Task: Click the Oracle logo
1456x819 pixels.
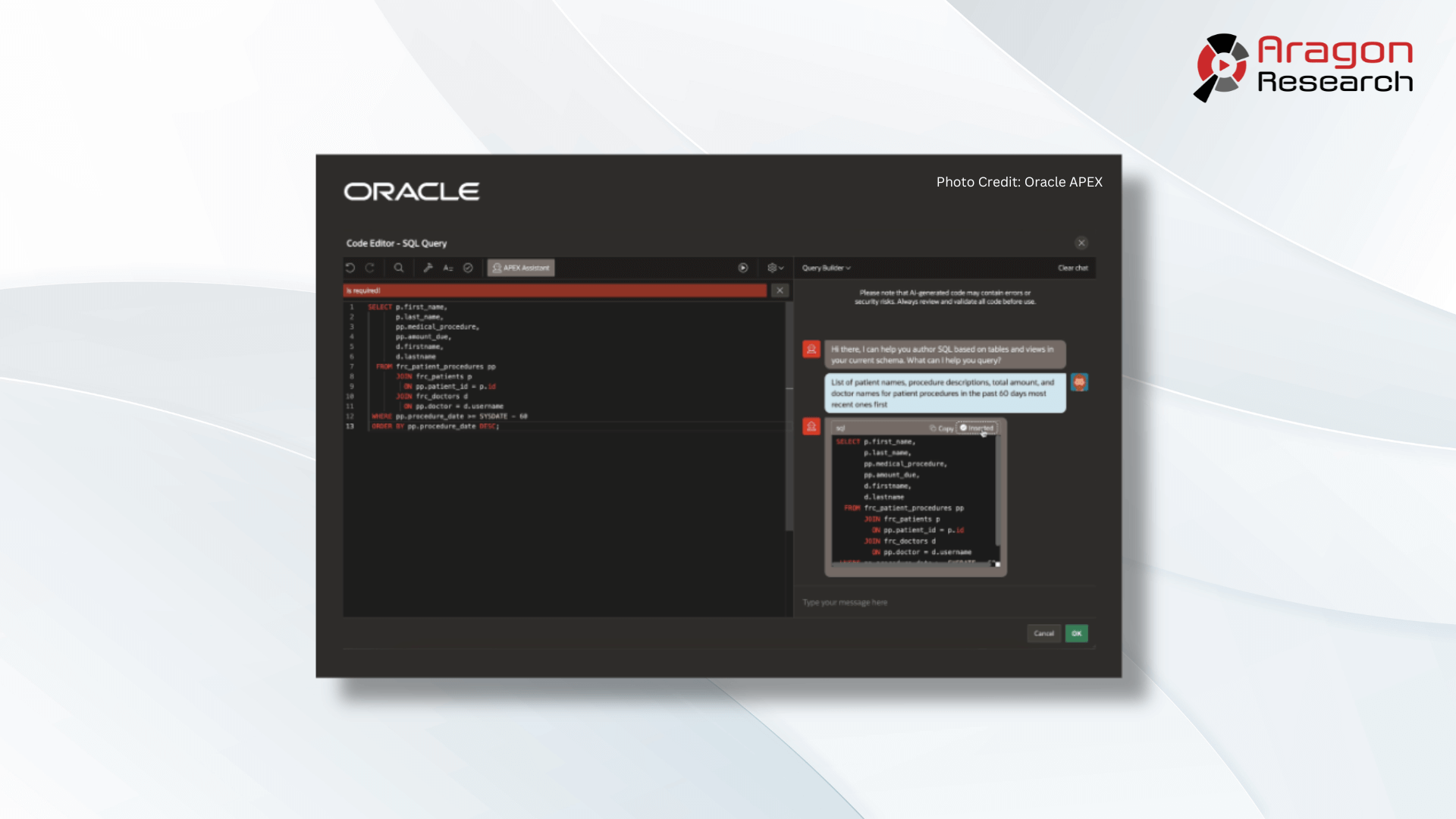Action: pyautogui.click(x=412, y=192)
